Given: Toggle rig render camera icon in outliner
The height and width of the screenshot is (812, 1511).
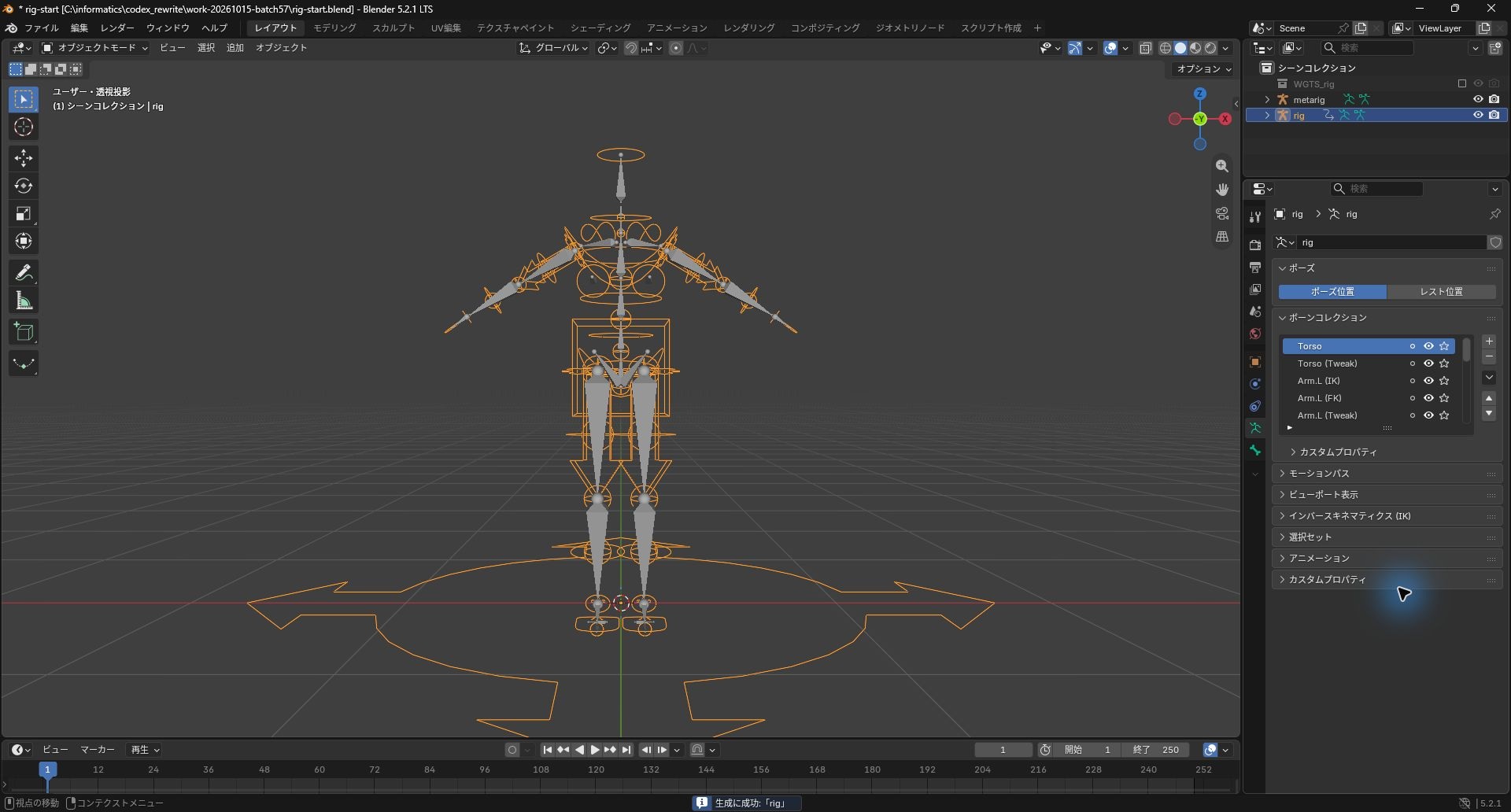Looking at the screenshot, I should 1494,115.
